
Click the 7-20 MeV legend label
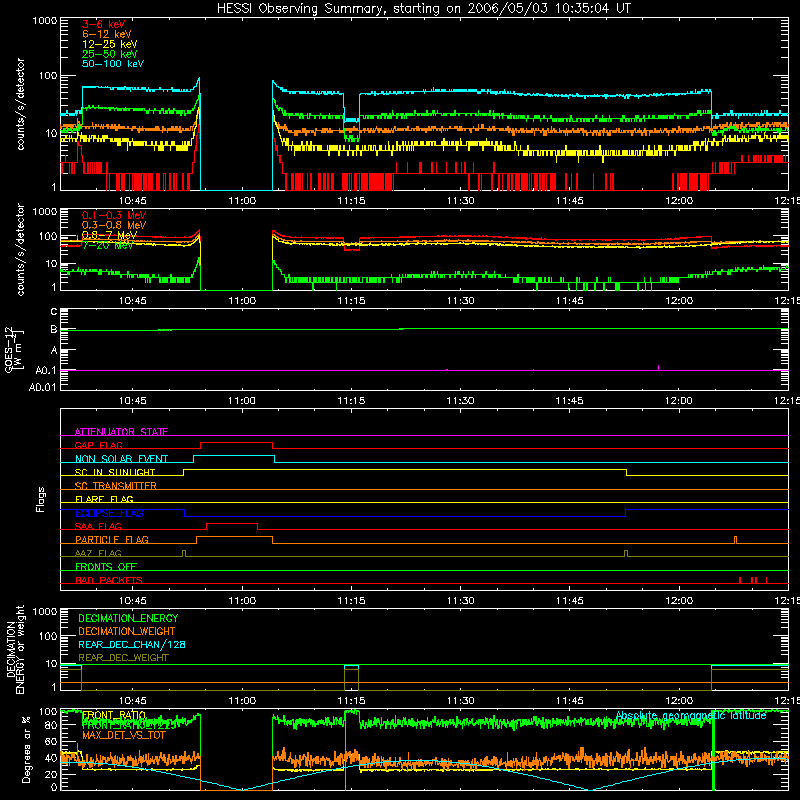108,245
